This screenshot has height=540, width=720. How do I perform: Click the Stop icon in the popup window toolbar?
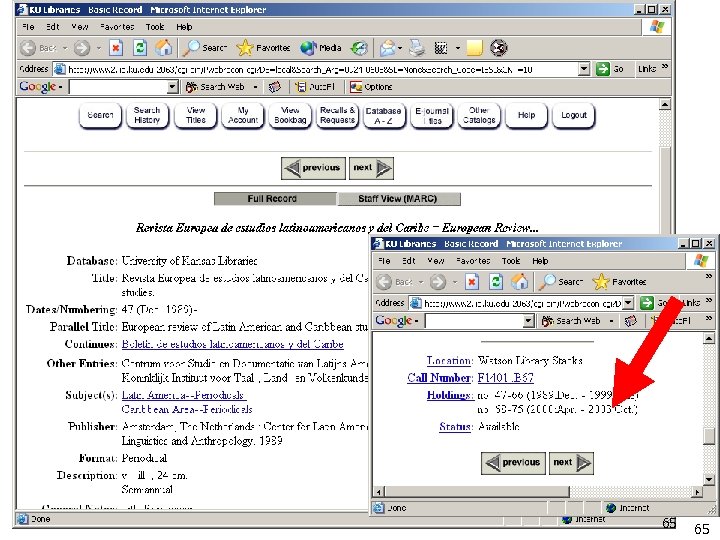coord(472,282)
